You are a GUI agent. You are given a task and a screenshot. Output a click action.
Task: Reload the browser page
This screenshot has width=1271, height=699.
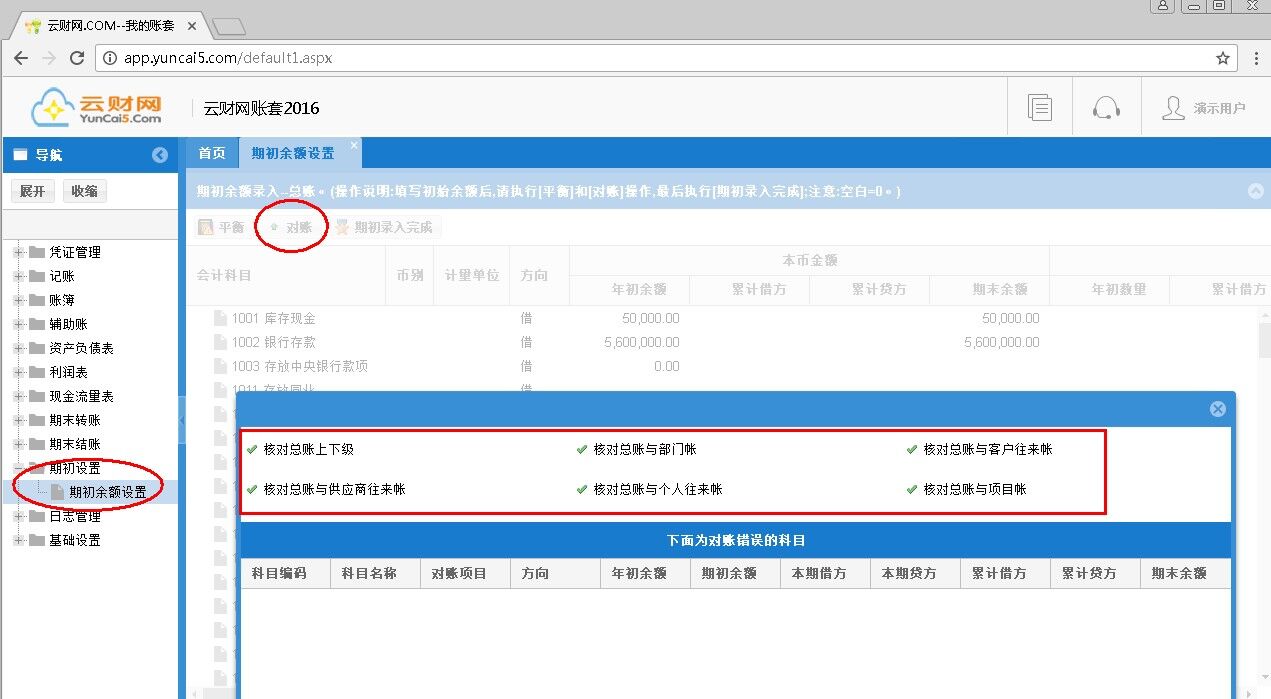pyautogui.click(x=77, y=58)
